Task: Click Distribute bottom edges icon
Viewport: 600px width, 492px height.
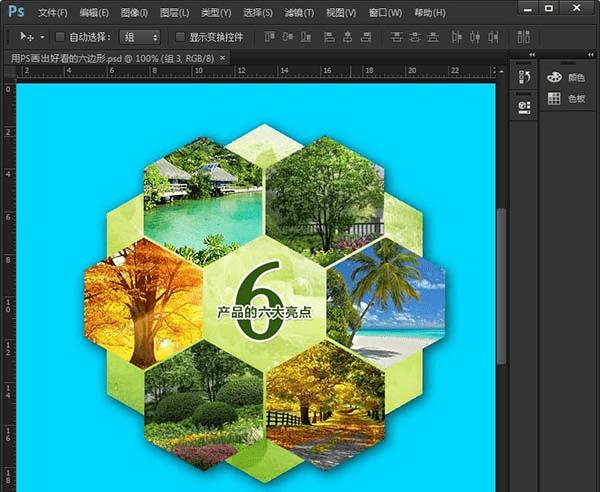Action: click(x=433, y=37)
